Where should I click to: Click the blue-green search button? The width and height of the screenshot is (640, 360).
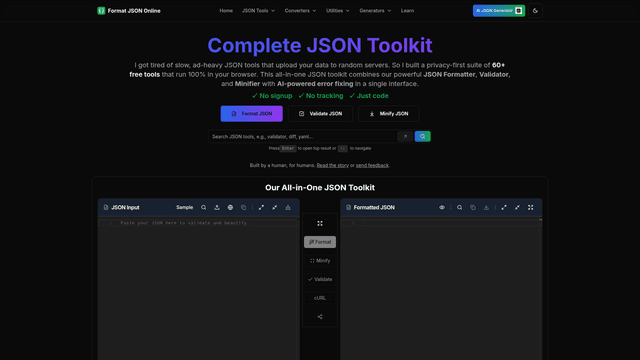tap(422, 136)
